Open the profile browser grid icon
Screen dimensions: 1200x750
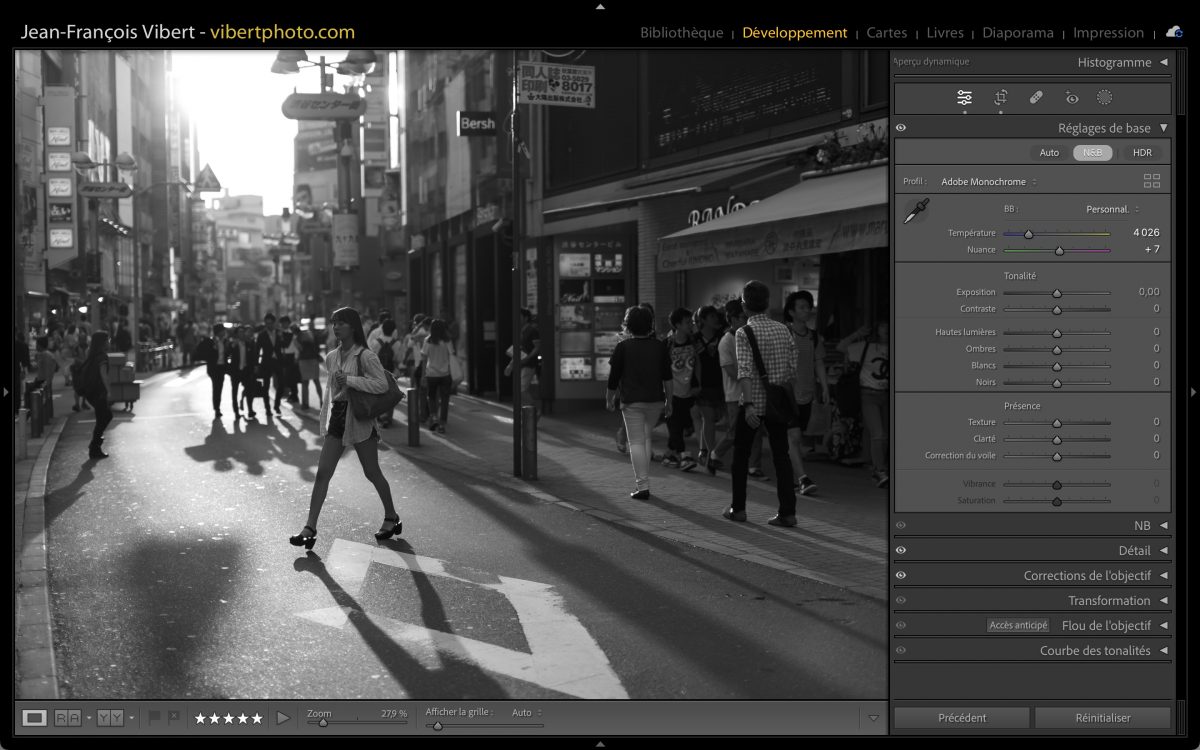pyautogui.click(x=1152, y=181)
